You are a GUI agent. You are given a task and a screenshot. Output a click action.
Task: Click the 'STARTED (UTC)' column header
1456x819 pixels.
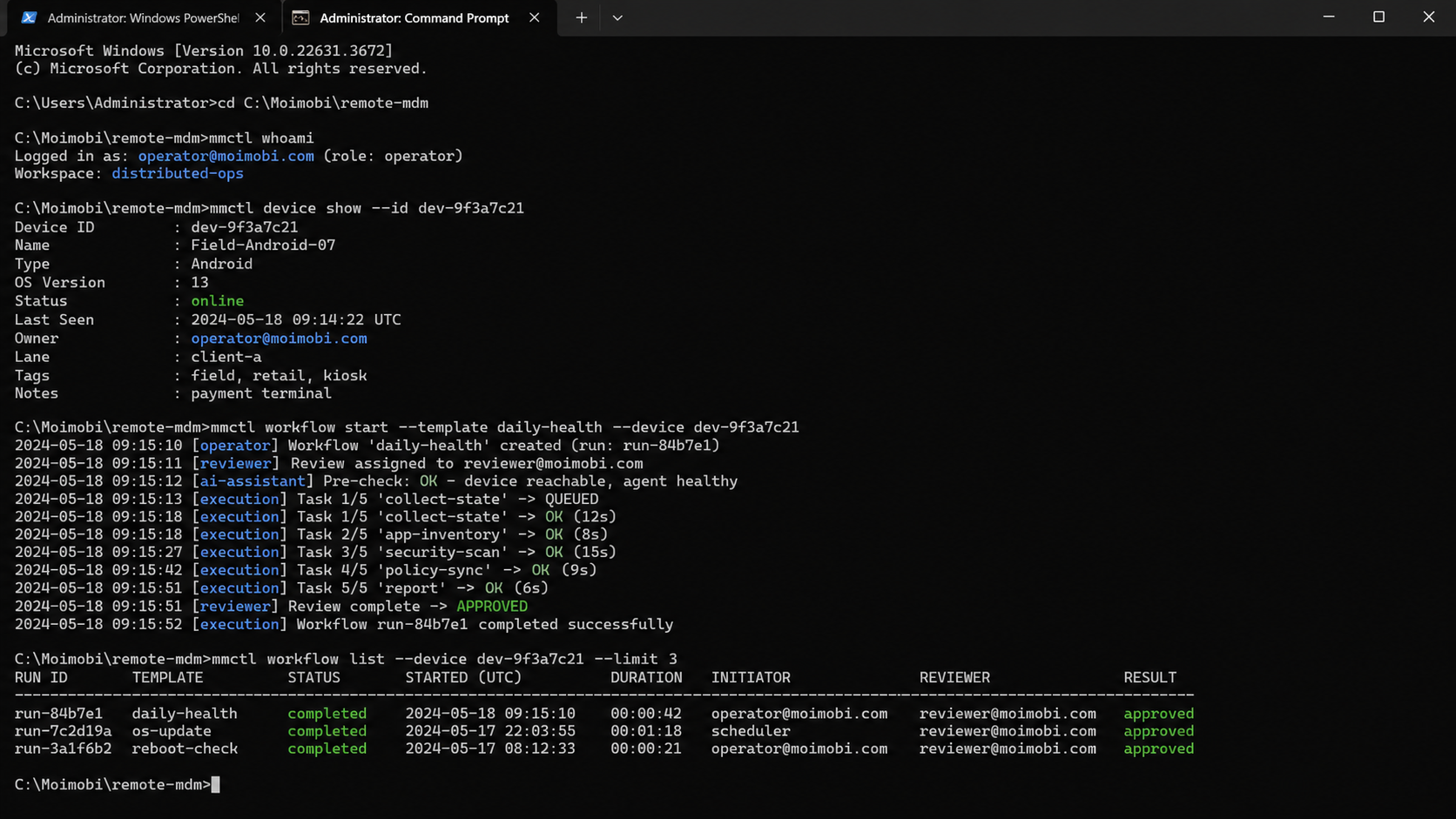point(463,678)
